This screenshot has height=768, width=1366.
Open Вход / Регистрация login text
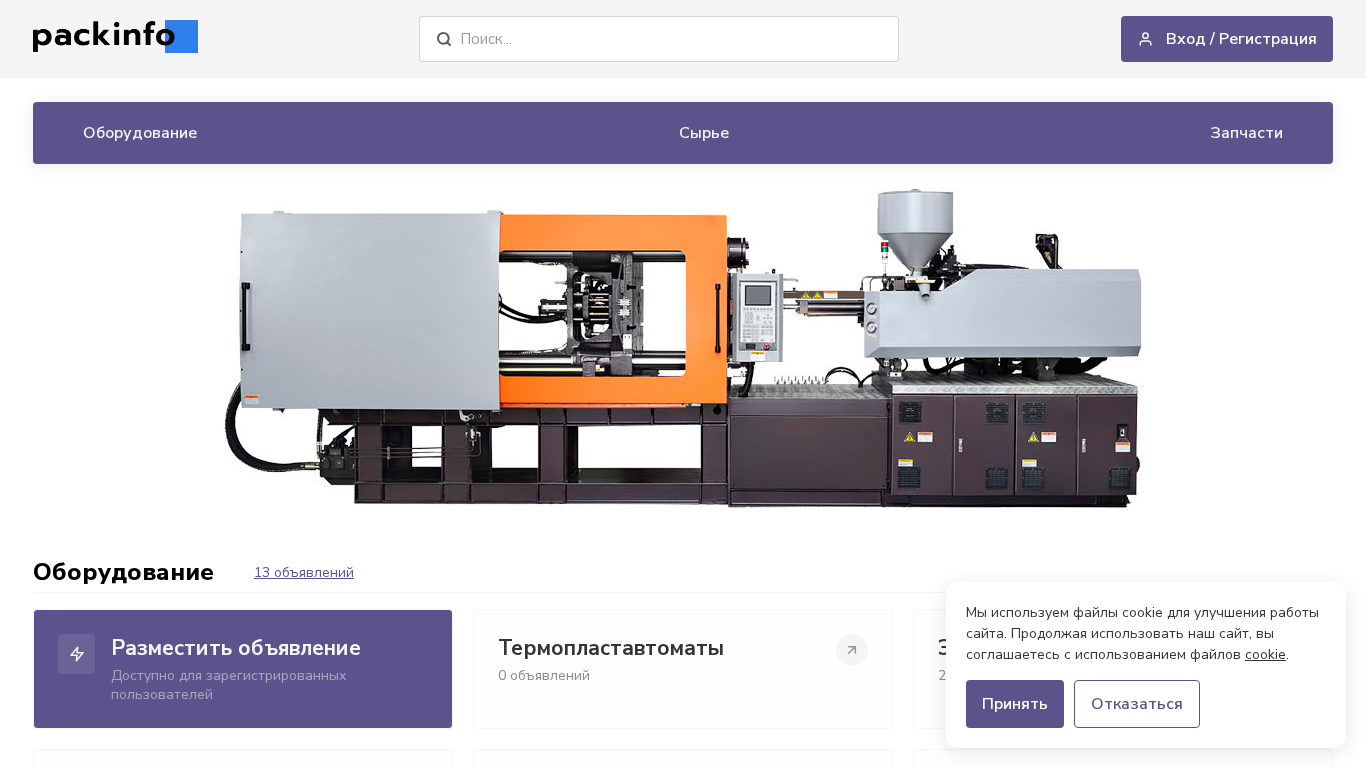pyautogui.click(x=1240, y=39)
